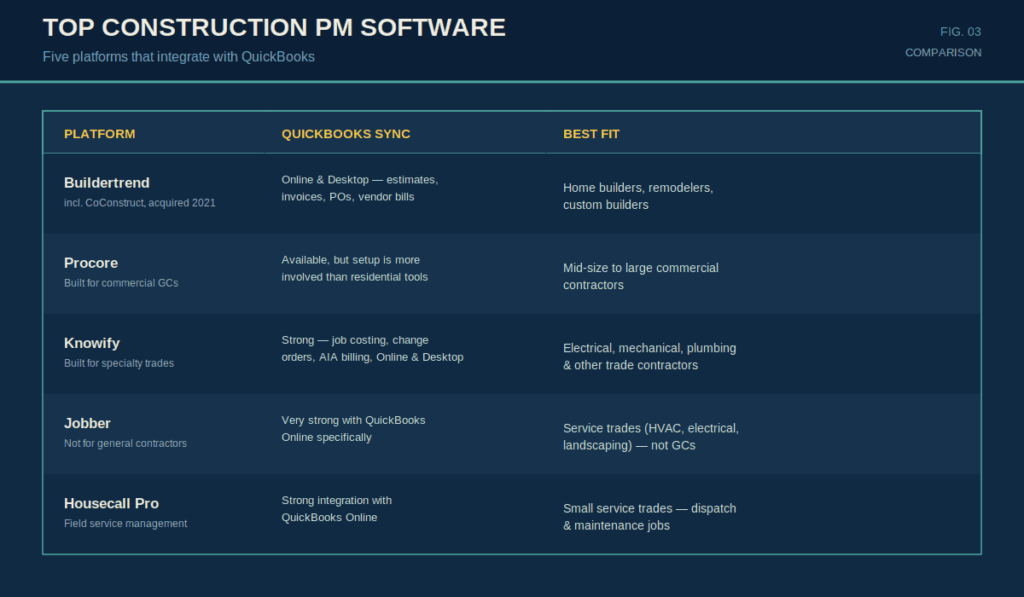Select 'Electrical, mechanical, plumbing' best fit cell
The image size is (1024, 597).
[650, 357]
